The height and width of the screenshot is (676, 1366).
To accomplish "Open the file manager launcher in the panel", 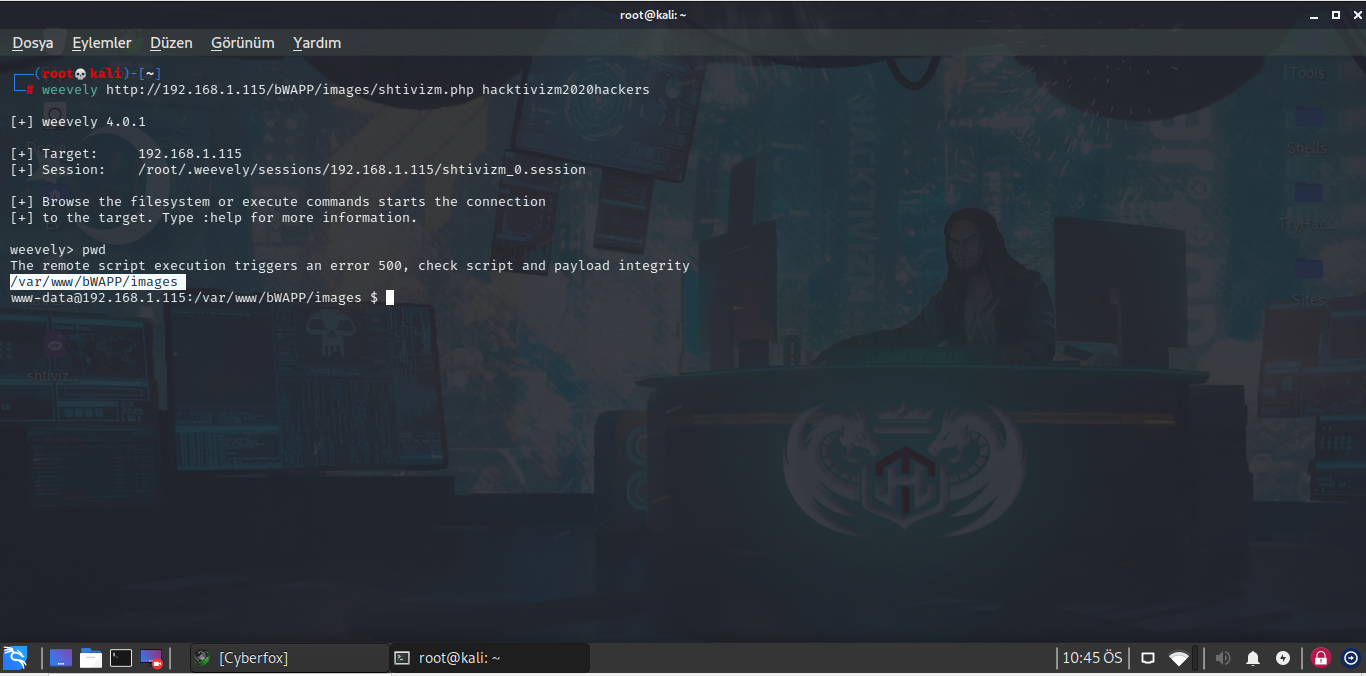I will point(91,657).
